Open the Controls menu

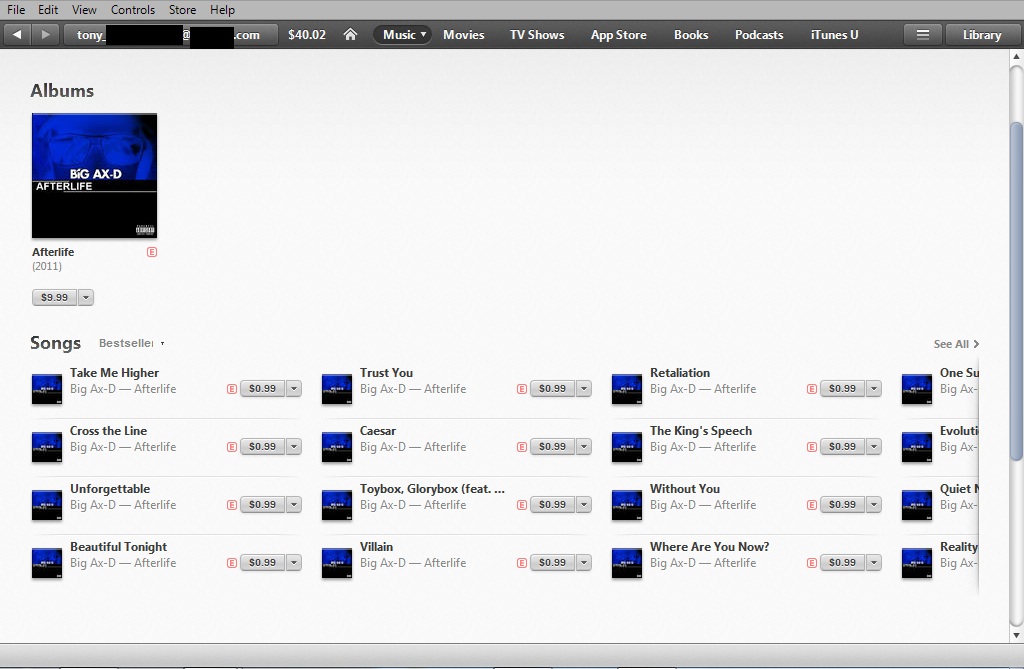point(133,10)
